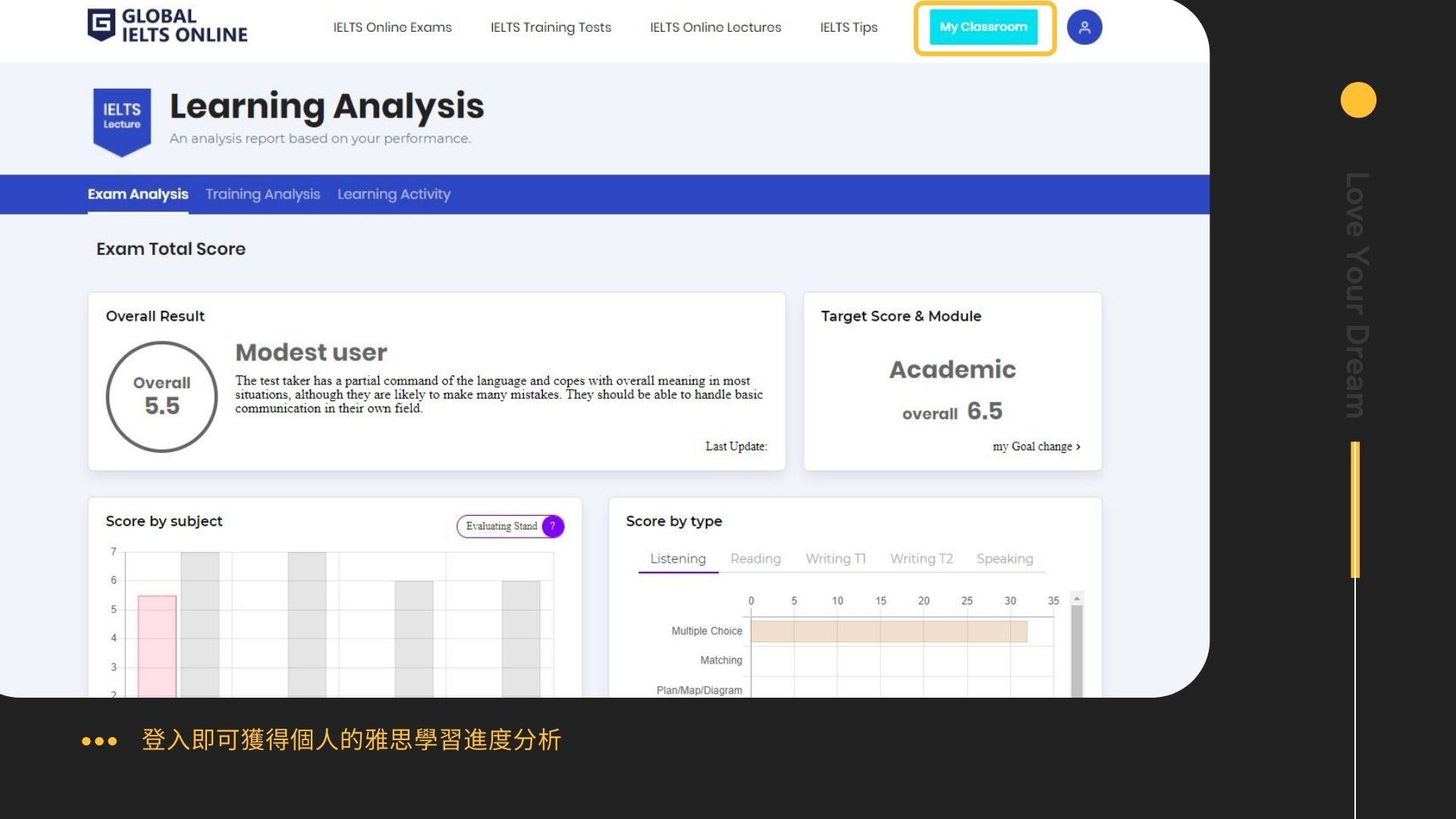Select the Writing T2 score tab

[921, 559]
